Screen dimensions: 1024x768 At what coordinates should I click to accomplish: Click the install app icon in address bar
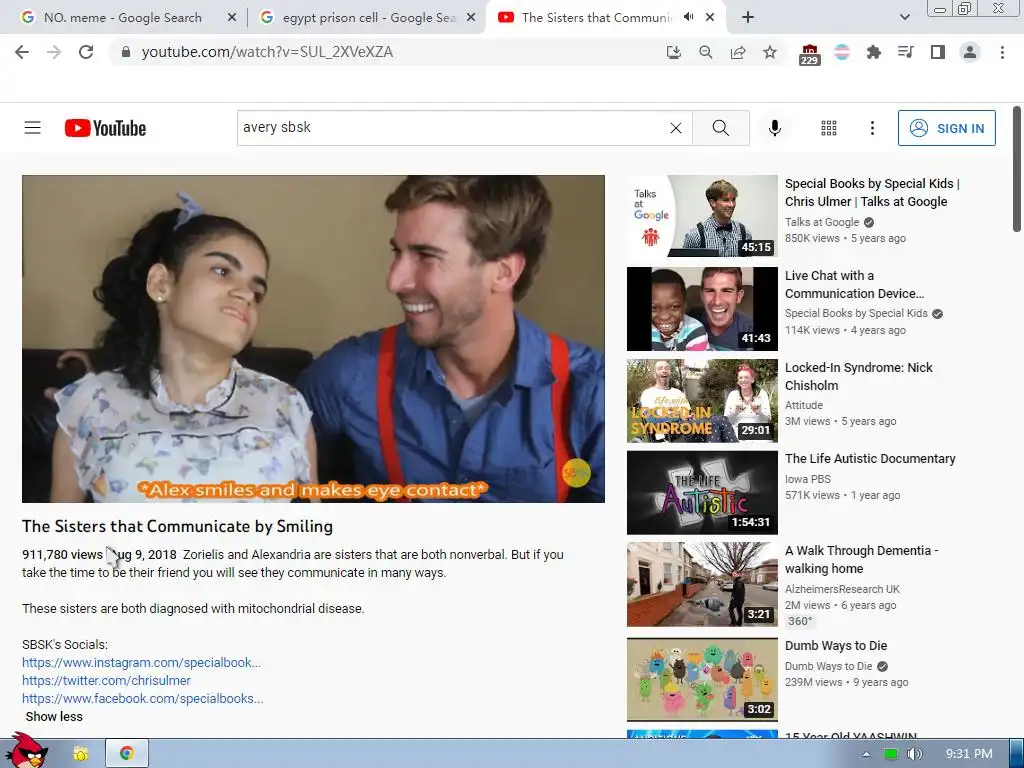point(673,52)
